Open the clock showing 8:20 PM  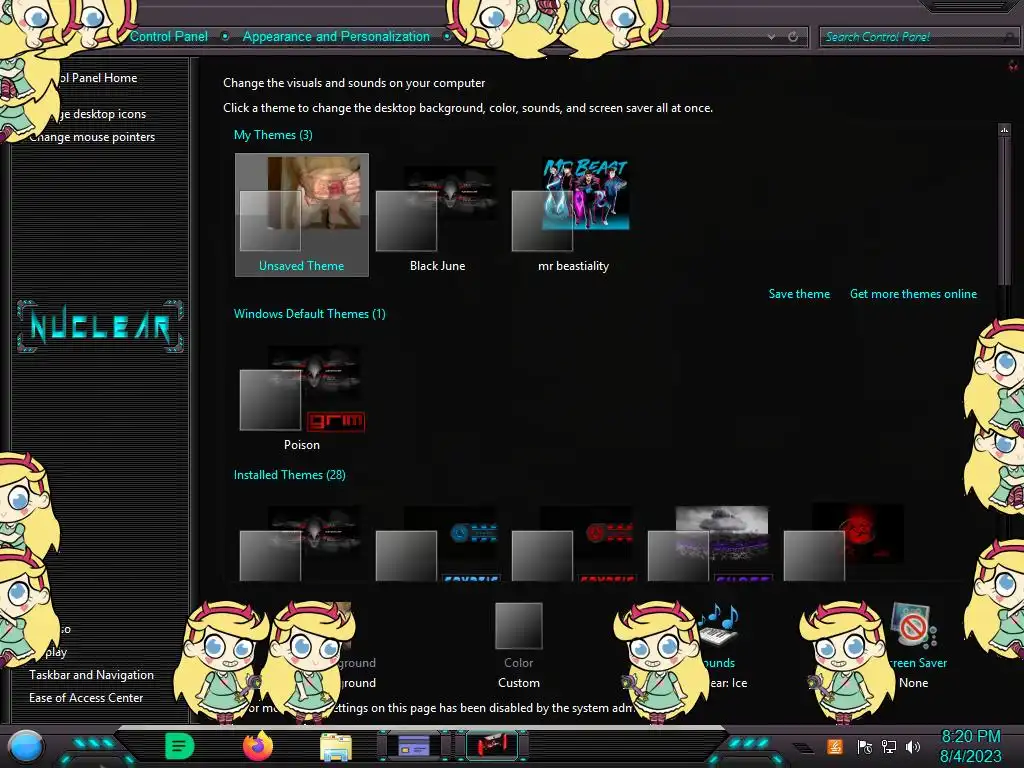(970, 746)
